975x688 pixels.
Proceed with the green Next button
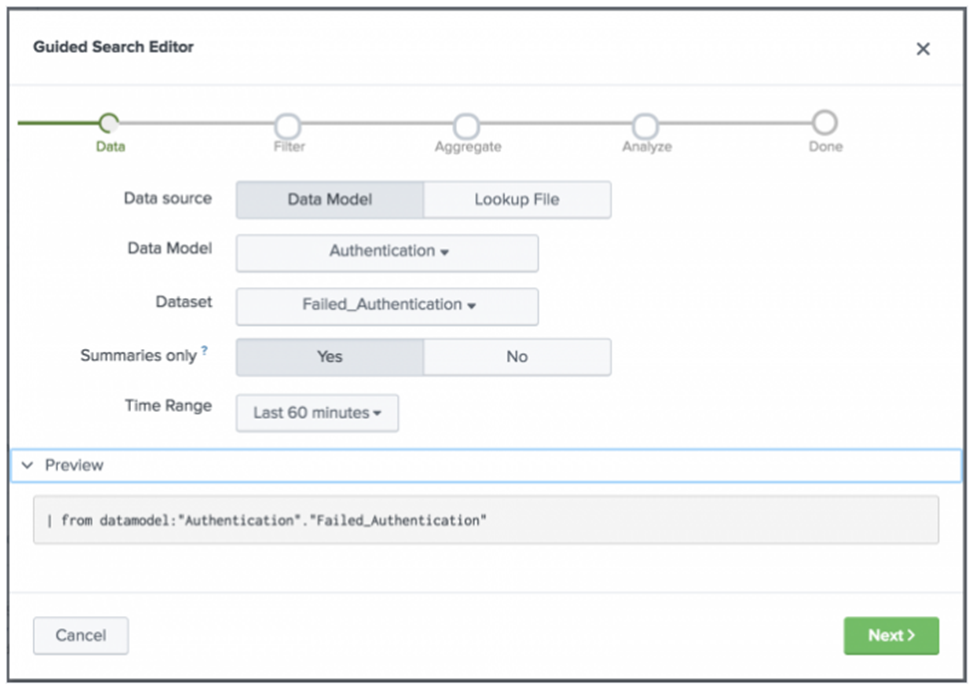[890, 636]
